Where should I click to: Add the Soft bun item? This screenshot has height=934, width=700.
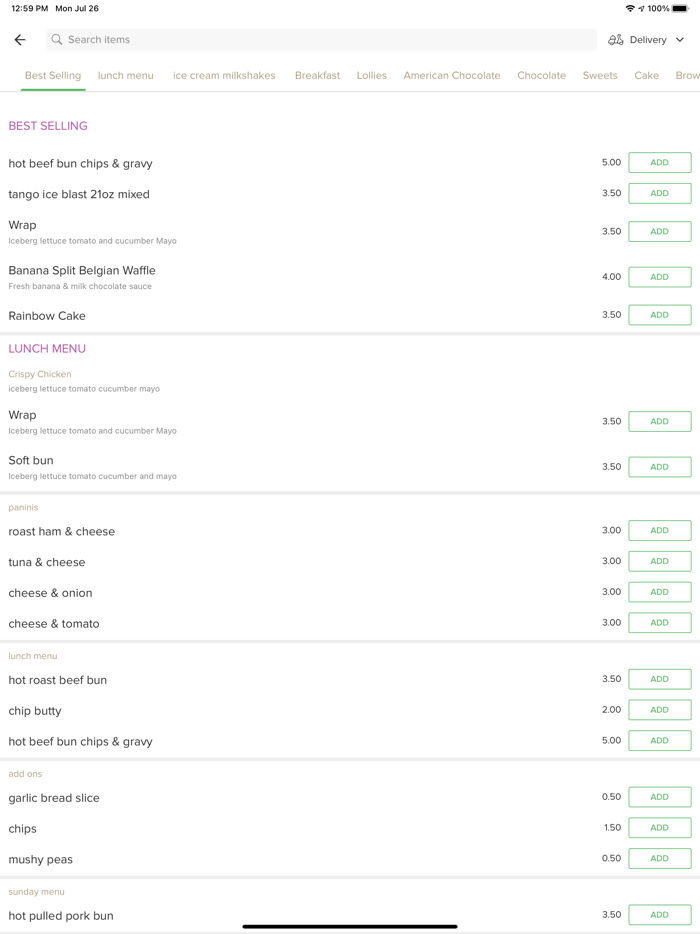[x=659, y=467]
